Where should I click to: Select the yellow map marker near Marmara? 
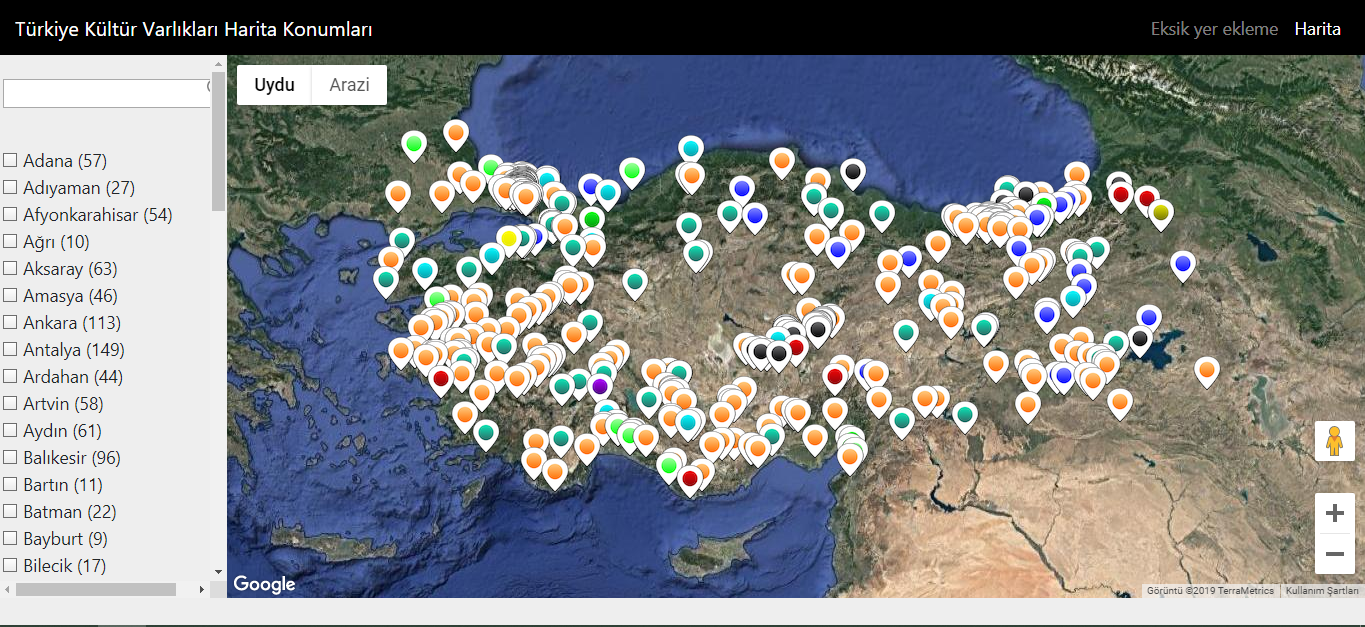click(x=508, y=238)
